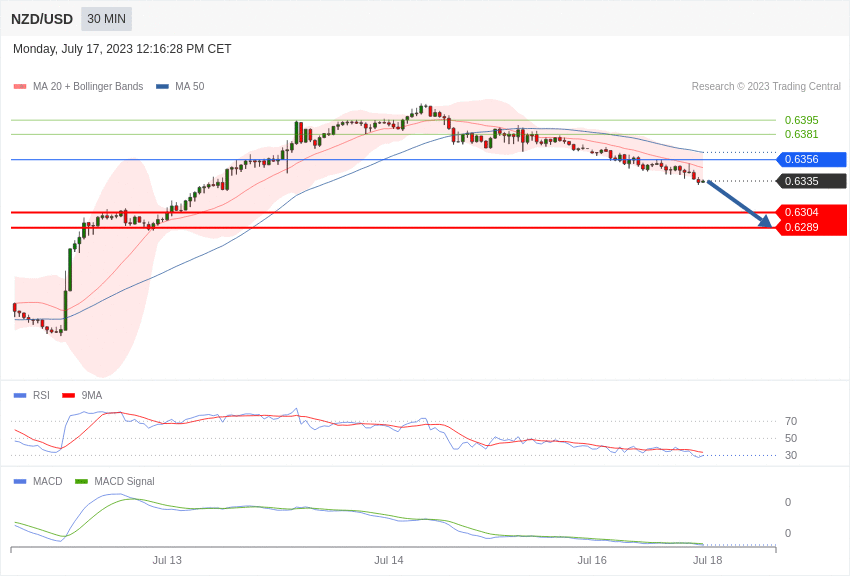The height and width of the screenshot is (576, 850).
Task: Click the red 0.6304 support price tag
Action: 811,212
